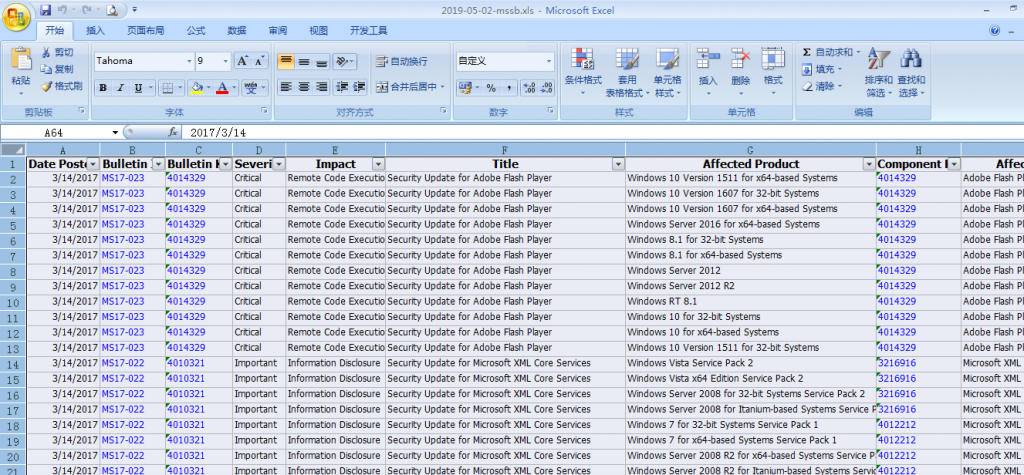The width and height of the screenshot is (1024, 475).
Task: Switch to the 开发工具 ribbon tab
Action: [369, 31]
